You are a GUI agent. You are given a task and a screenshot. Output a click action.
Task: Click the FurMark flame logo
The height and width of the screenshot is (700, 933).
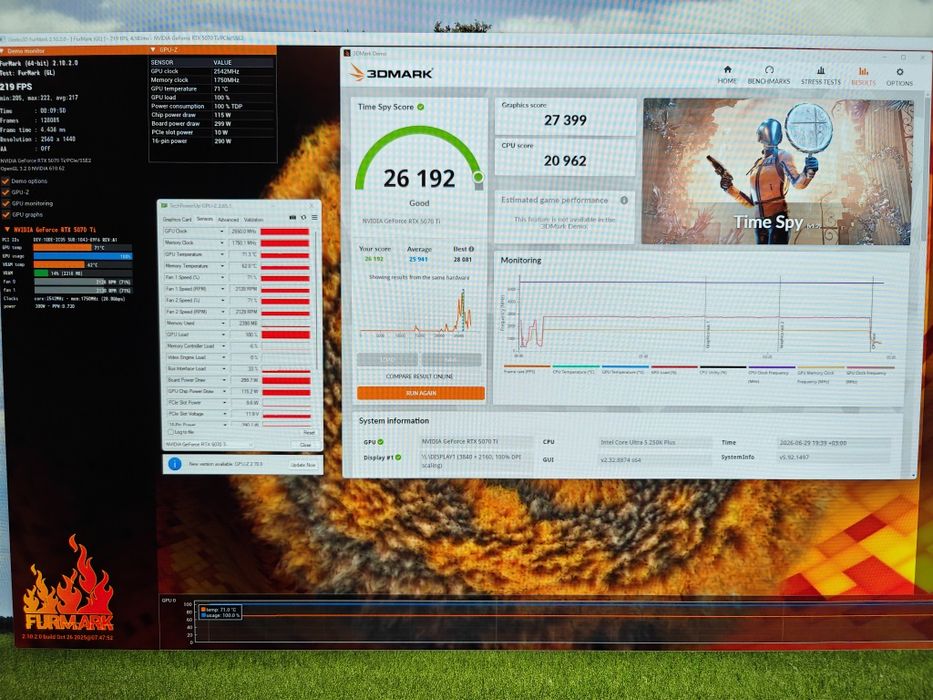pyautogui.click(x=68, y=583)
